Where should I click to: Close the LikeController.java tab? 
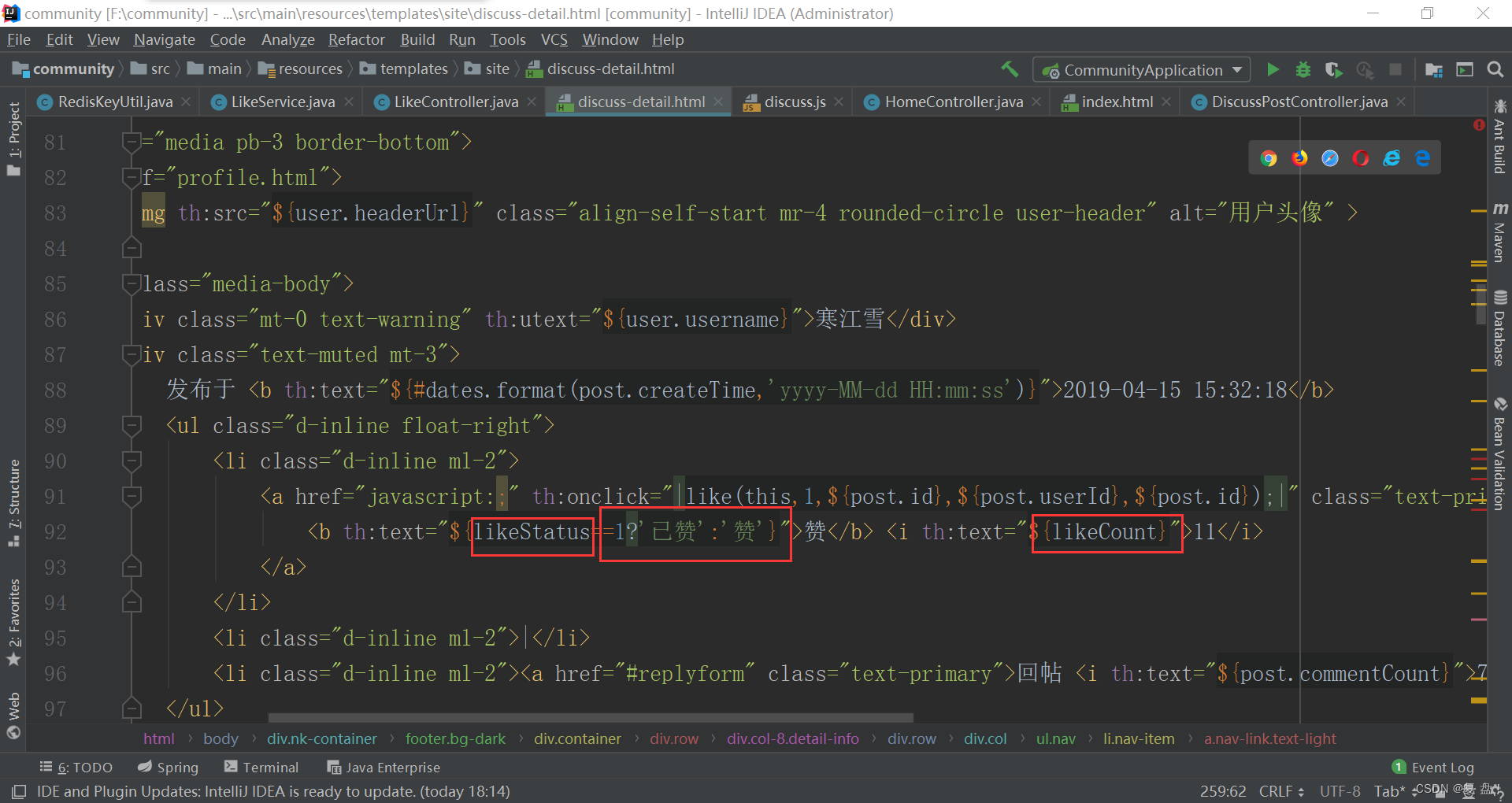coord(532,102)
